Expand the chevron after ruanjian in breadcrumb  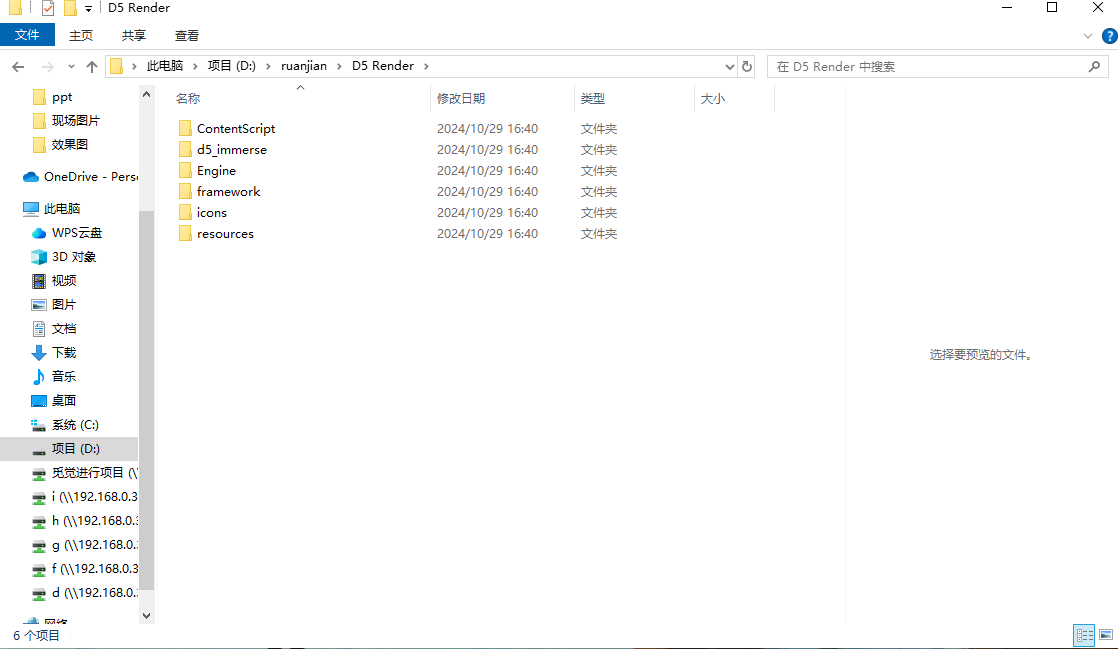tap(339, 66)
